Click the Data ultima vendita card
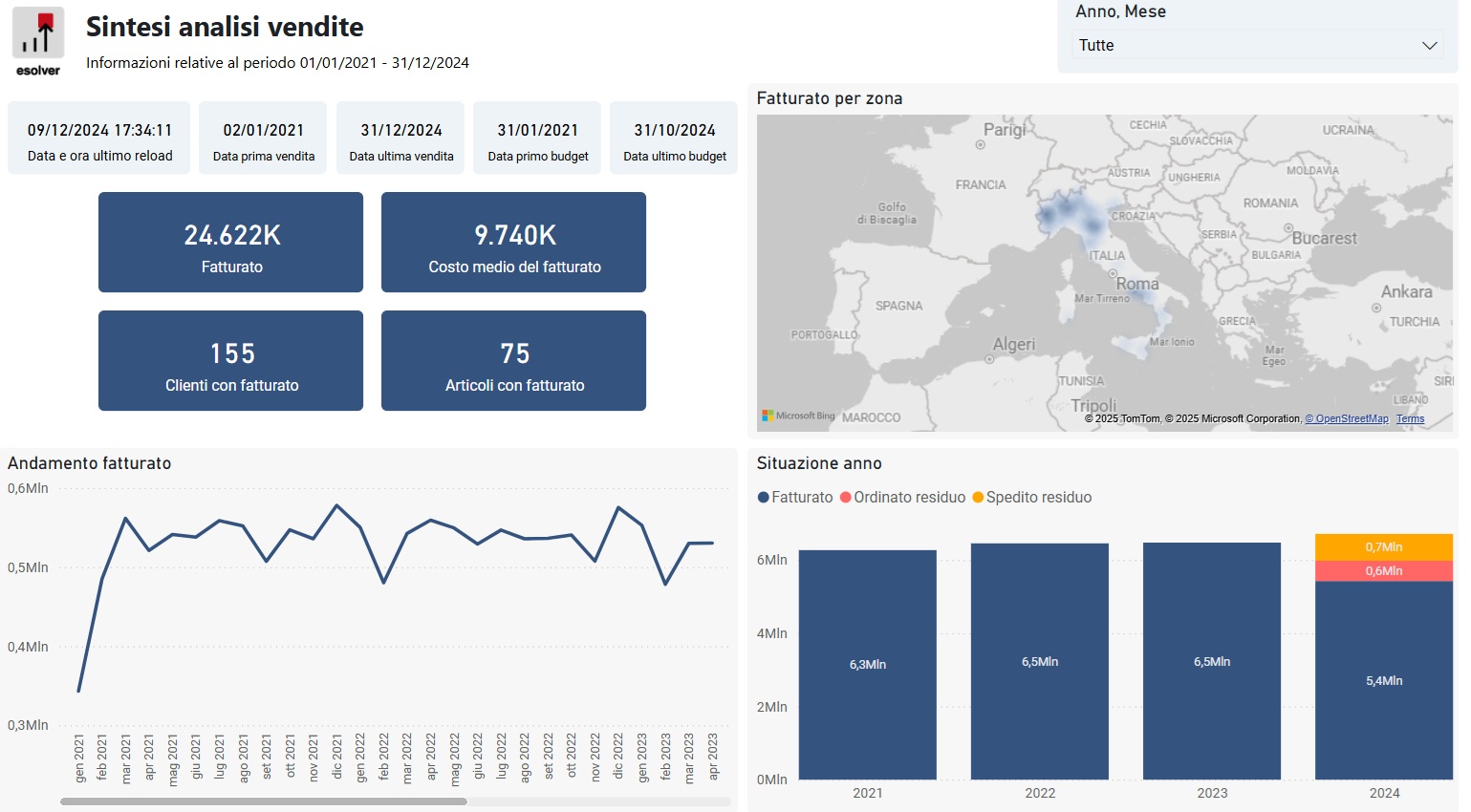The height and width of the screenshot is (812, 1471). (400, 138)
